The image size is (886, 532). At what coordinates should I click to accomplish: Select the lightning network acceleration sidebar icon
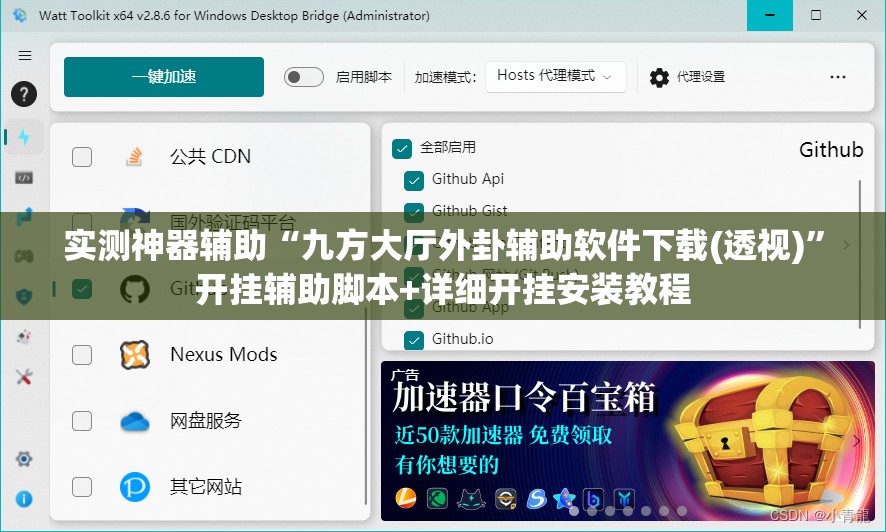coord(24,136)
